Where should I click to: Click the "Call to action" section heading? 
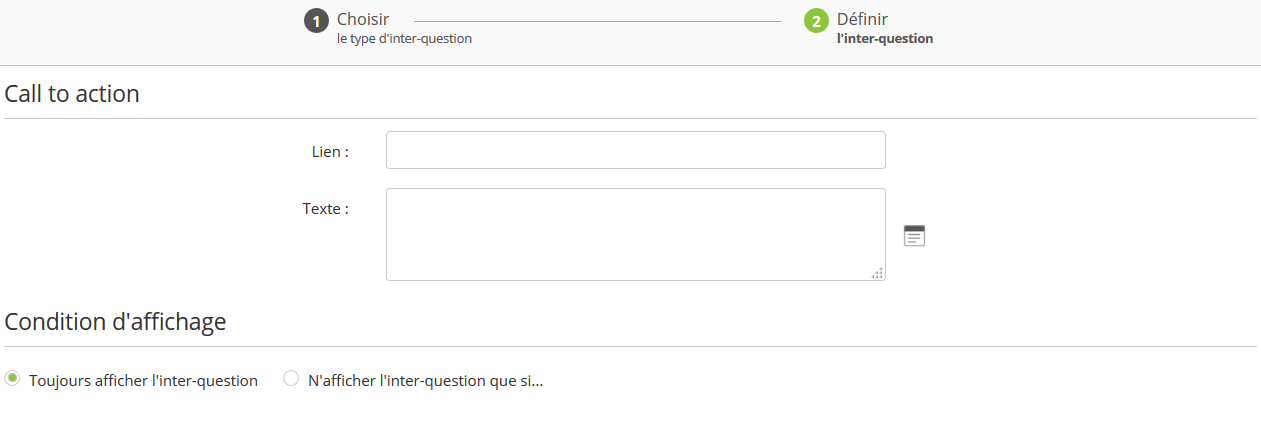tap(72, 94)
